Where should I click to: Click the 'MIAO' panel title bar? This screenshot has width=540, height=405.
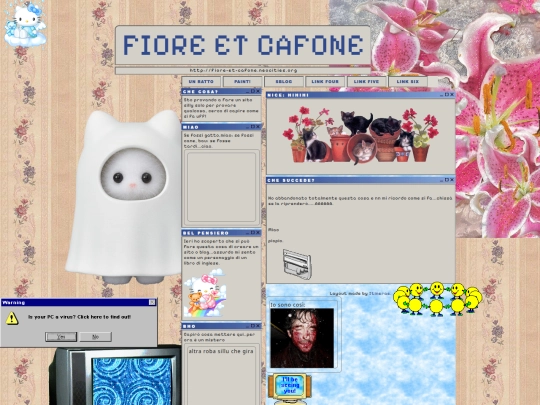tap(221, 127)
